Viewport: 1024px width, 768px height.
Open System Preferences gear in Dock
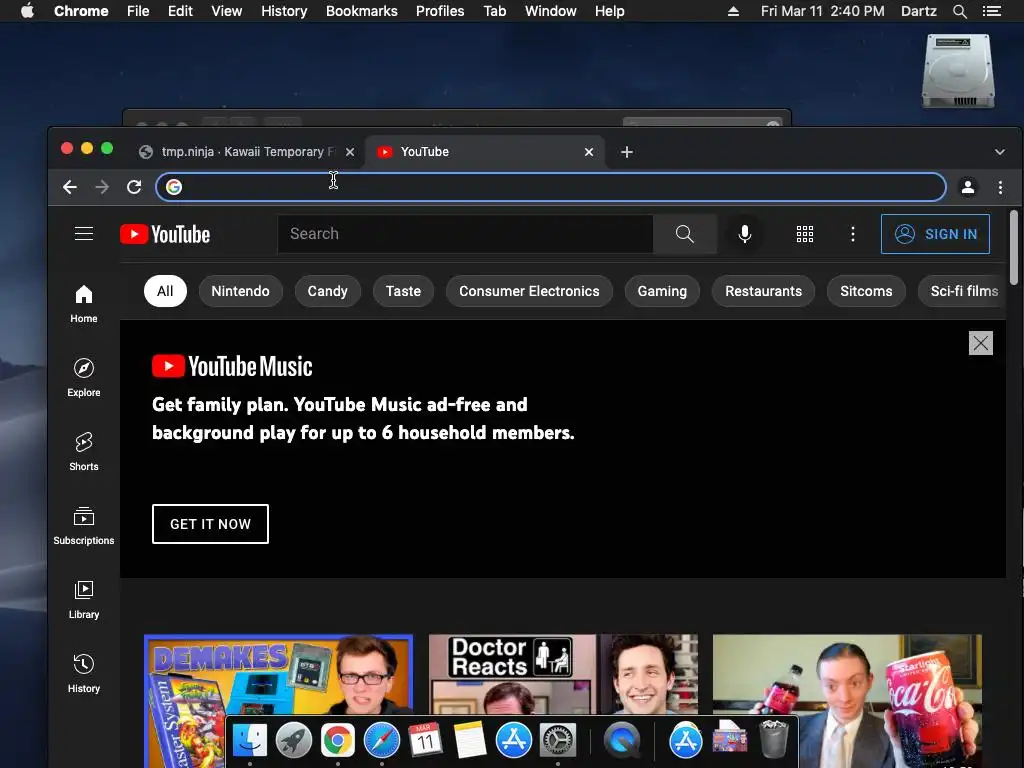557,740
